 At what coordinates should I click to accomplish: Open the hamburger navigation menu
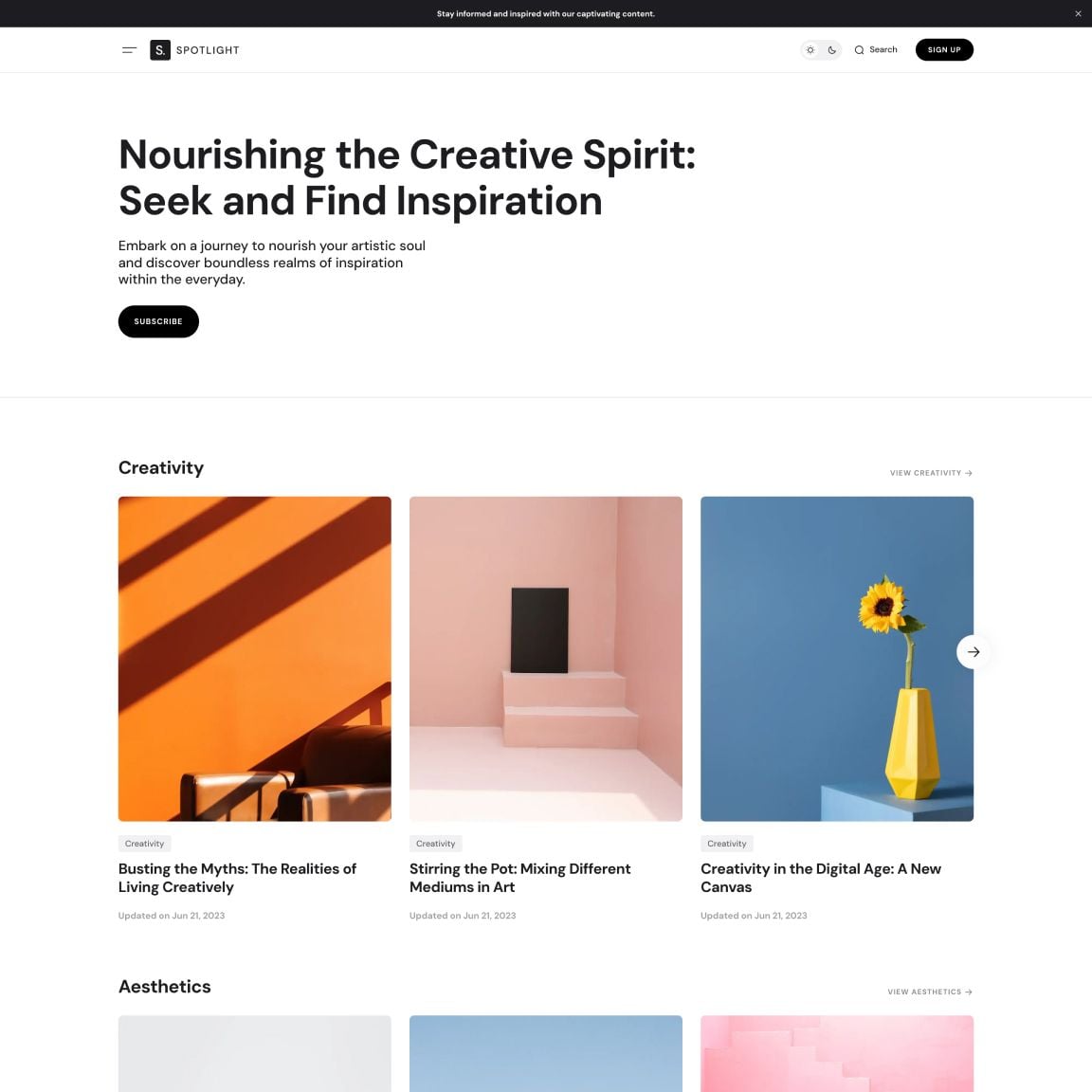tap(129, 50)
